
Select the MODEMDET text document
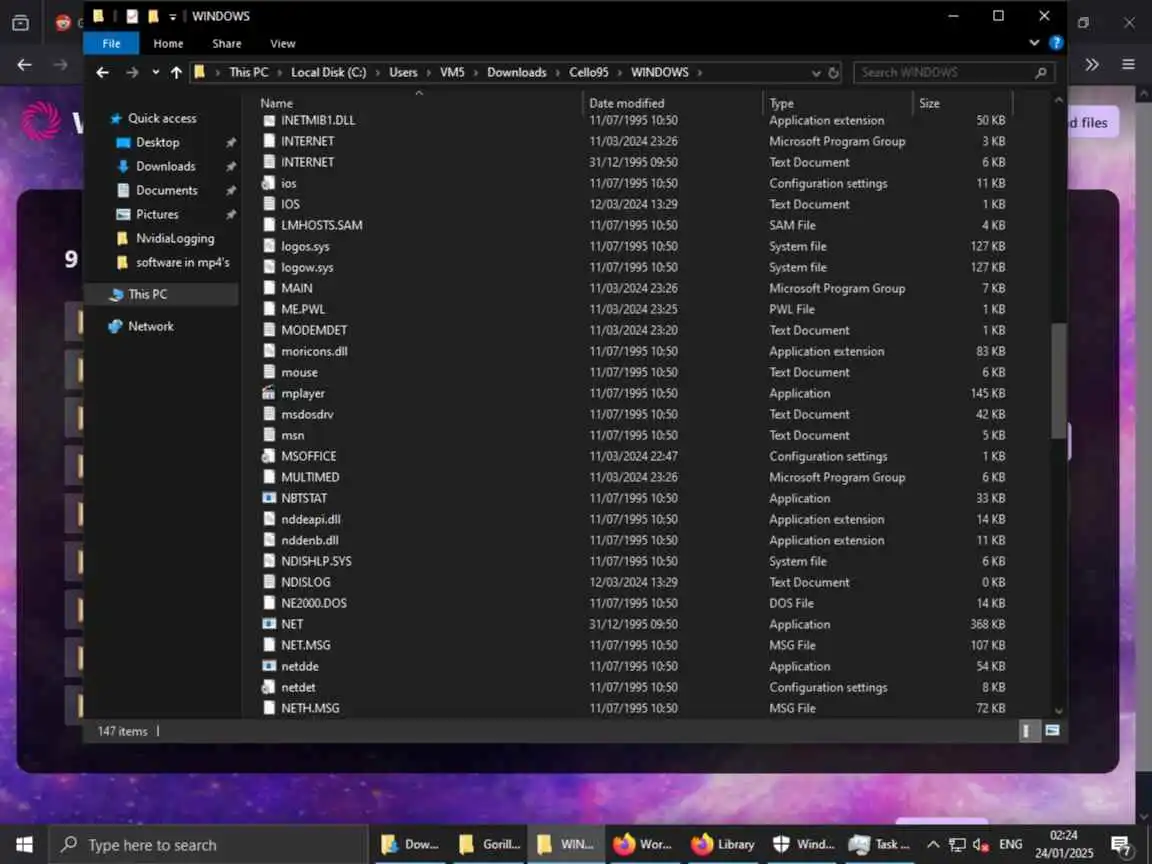click(314, 331)
